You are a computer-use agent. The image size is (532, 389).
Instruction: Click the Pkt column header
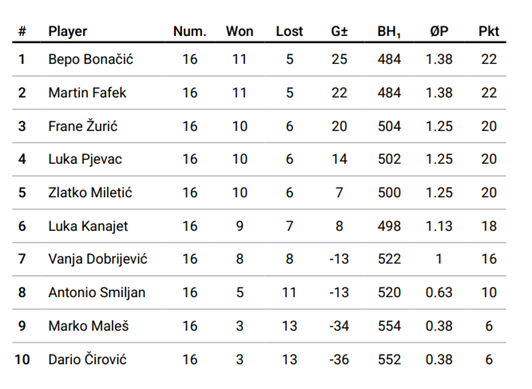(489, 31)
